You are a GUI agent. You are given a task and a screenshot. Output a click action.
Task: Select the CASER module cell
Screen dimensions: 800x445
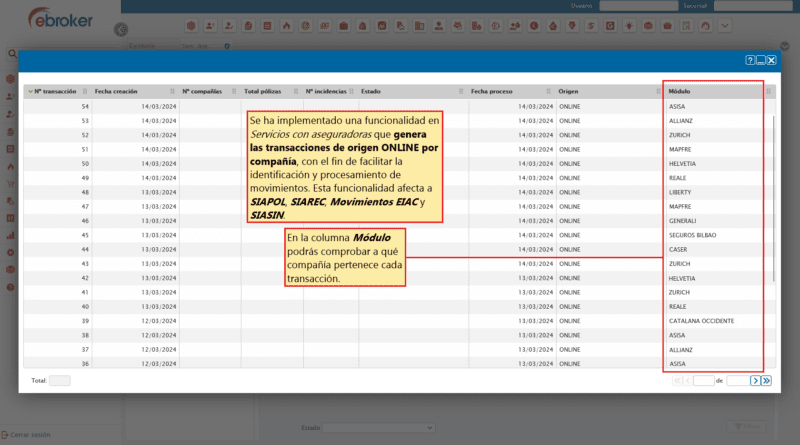coord(678,250)
